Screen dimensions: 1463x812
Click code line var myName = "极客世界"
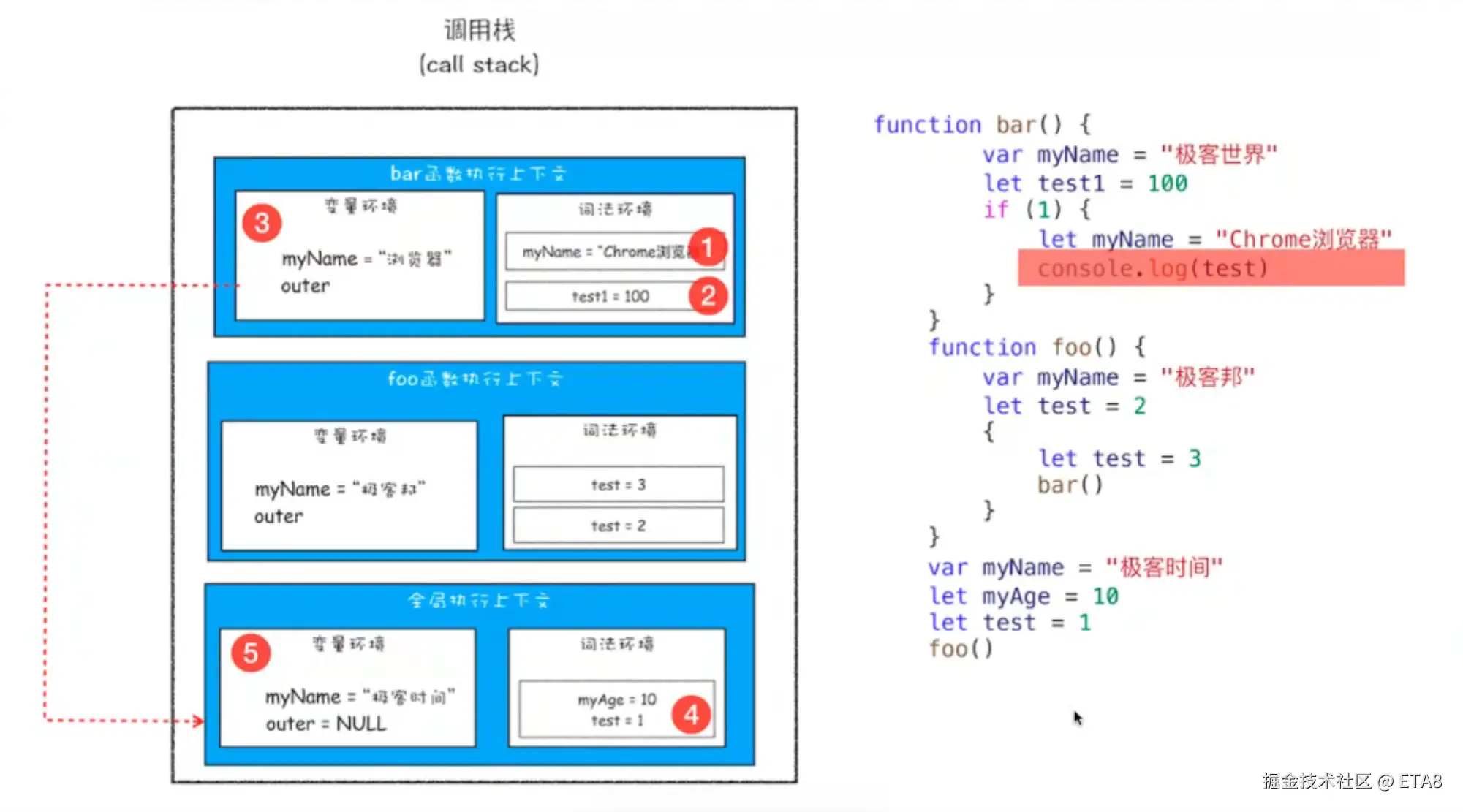[1130, 154]
